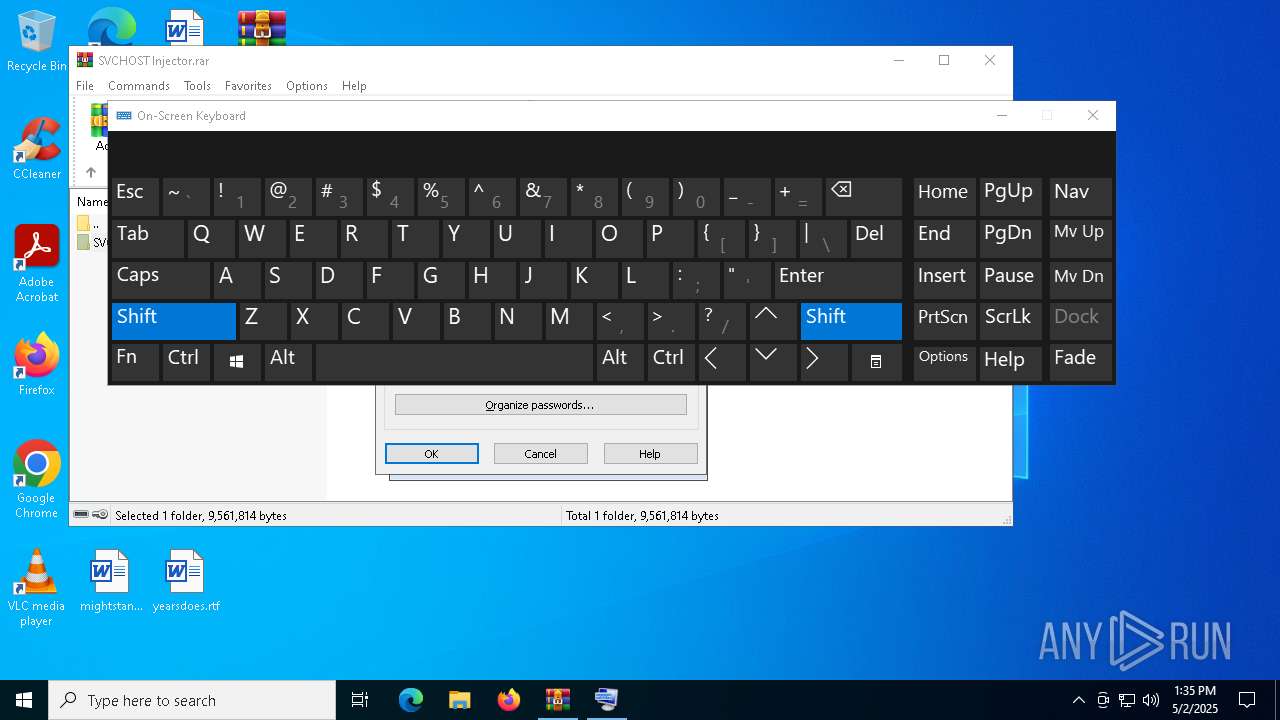Switch to WinRAR taskbar icon
Screen dimensions: 1280x720
pyautogui.click(x=557, y=700)
